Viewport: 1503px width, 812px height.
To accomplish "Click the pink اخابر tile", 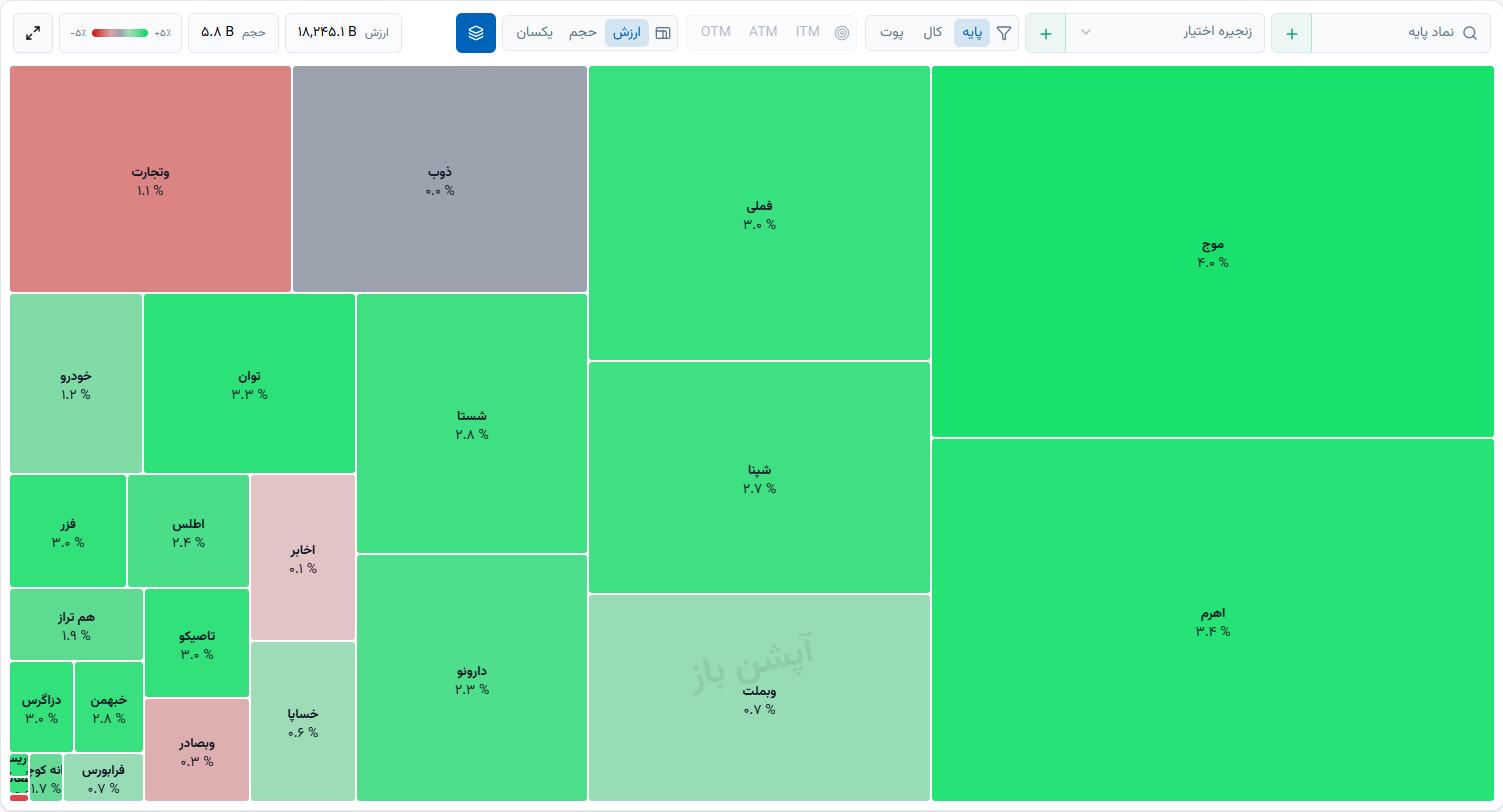I will [x=303, y=558].
